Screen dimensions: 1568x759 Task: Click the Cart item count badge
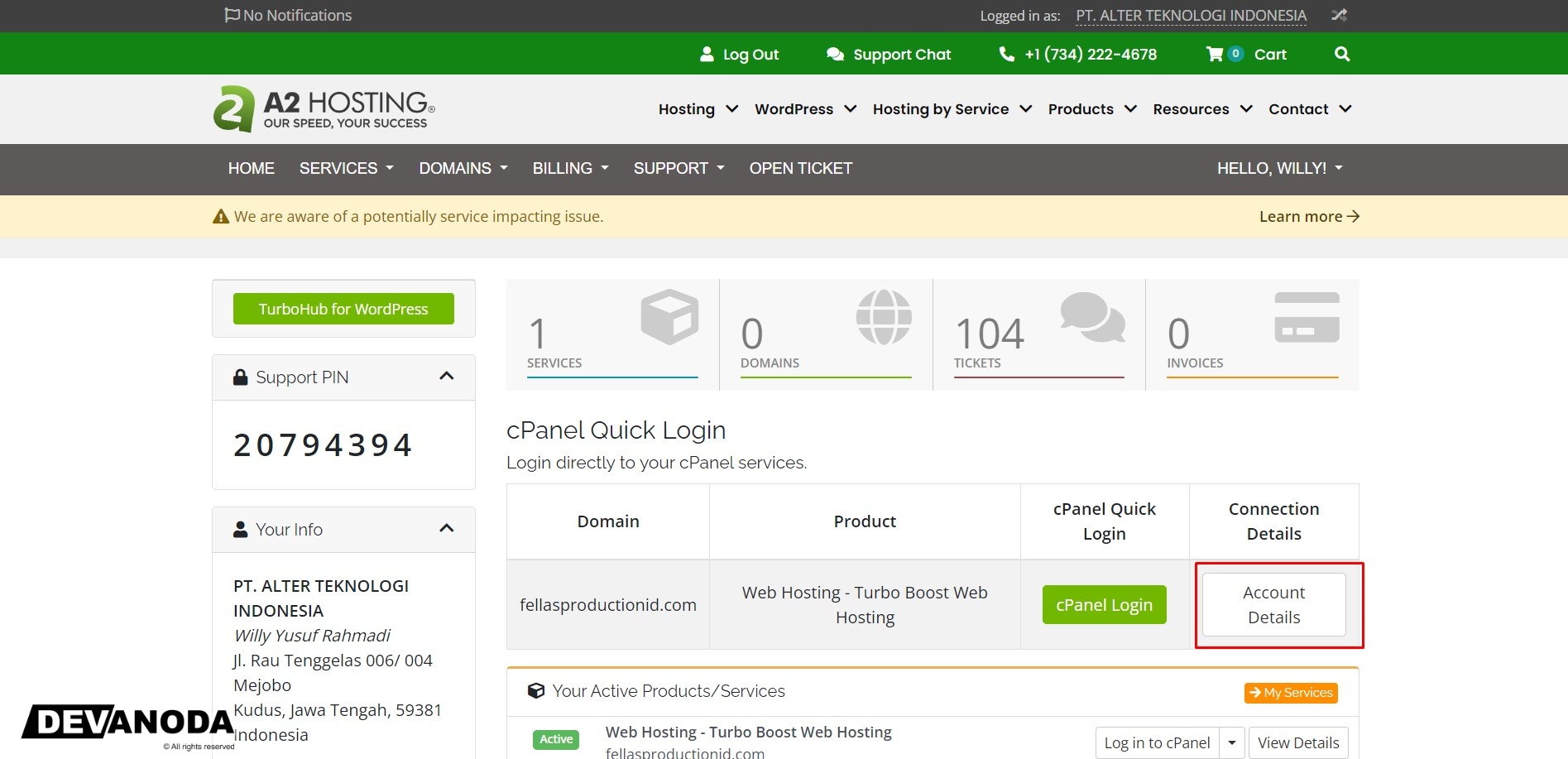(1235, 54)
